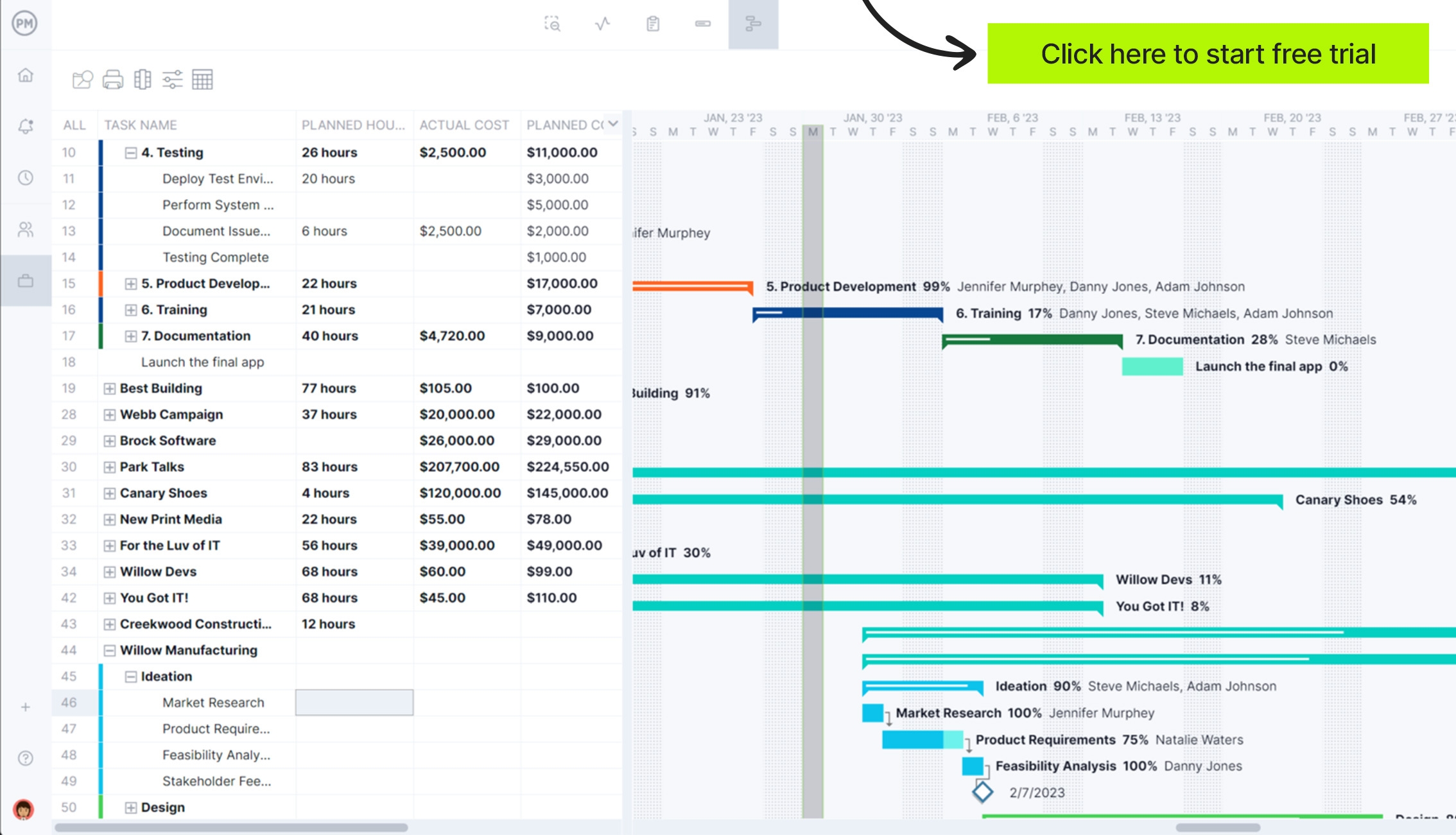The width and height of the screenshot is (1456, 835).
Task: Open the column layout icon next to print
Action: click(142, 79)
